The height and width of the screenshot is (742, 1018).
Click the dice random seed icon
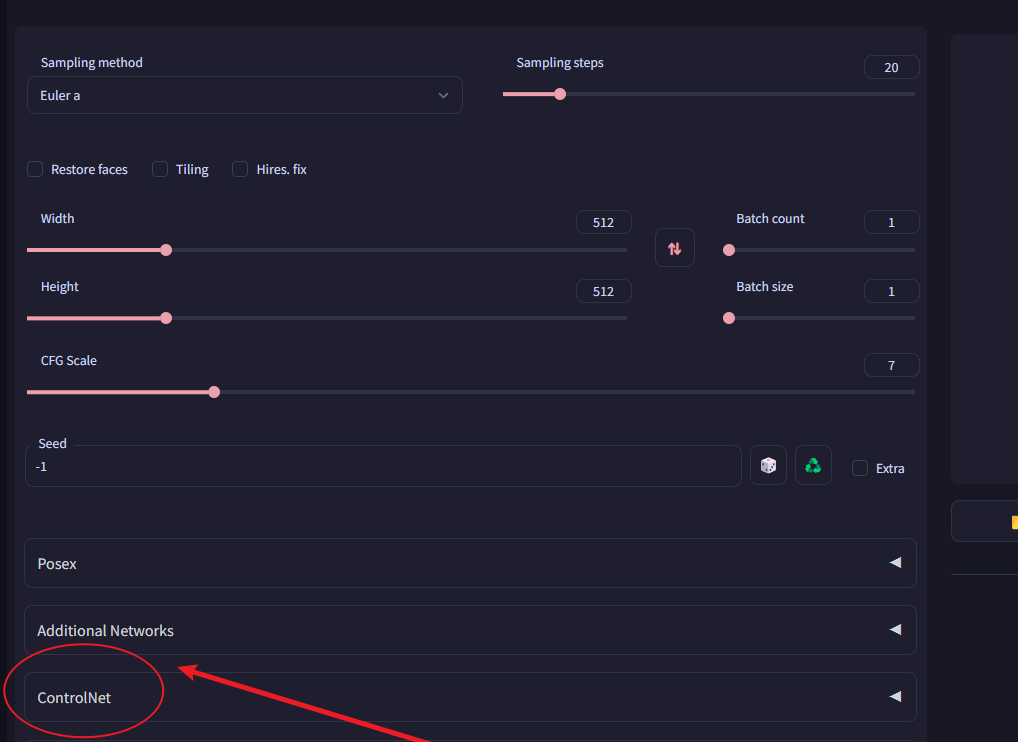[768, 466]
